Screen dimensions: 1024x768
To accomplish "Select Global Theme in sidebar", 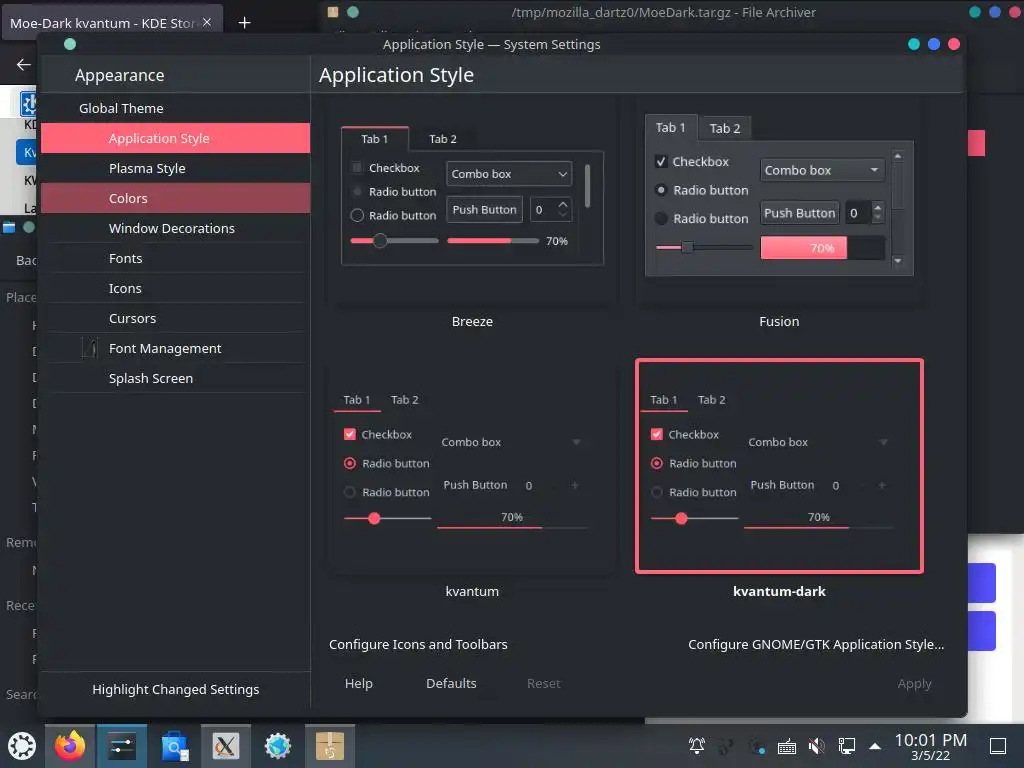I will (x=121, y=108).
